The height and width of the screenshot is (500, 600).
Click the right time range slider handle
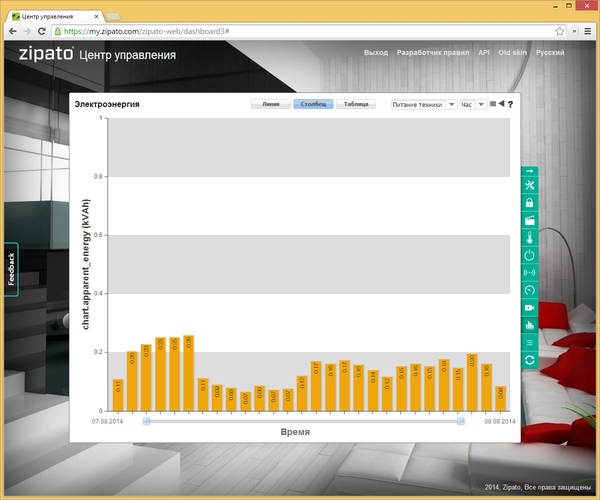coord(461,421)
